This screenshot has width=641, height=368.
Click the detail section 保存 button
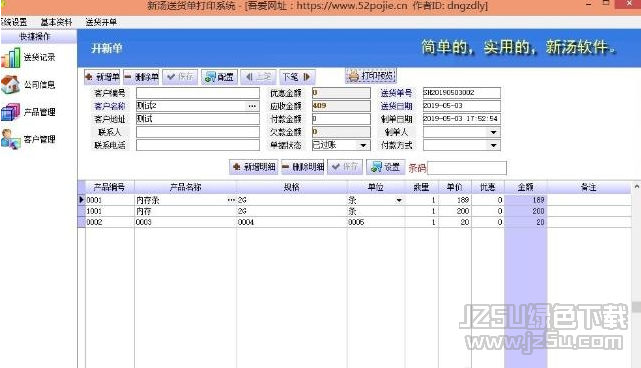(x=345, y=167)
